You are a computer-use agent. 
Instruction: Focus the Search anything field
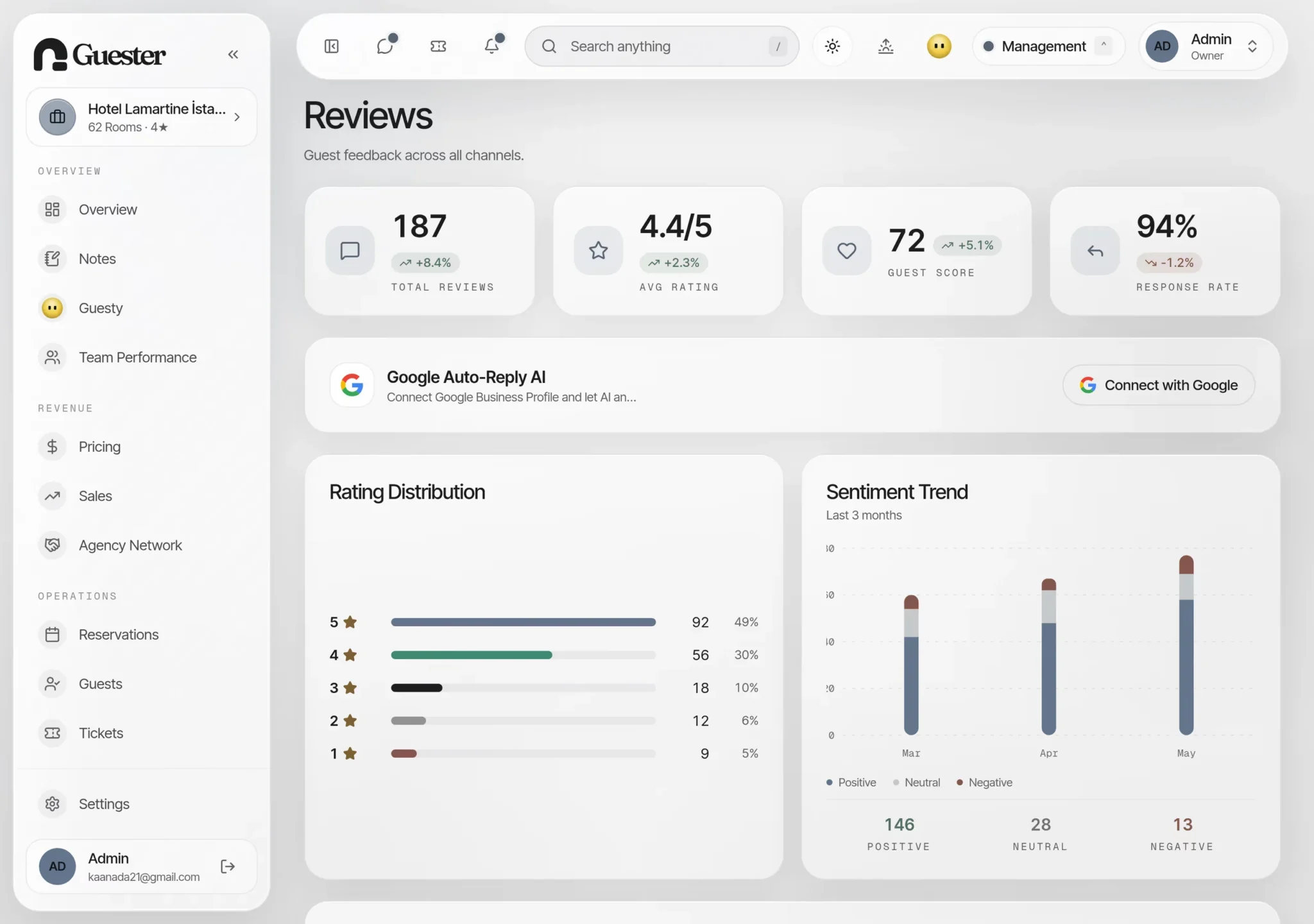click(661, 46)
